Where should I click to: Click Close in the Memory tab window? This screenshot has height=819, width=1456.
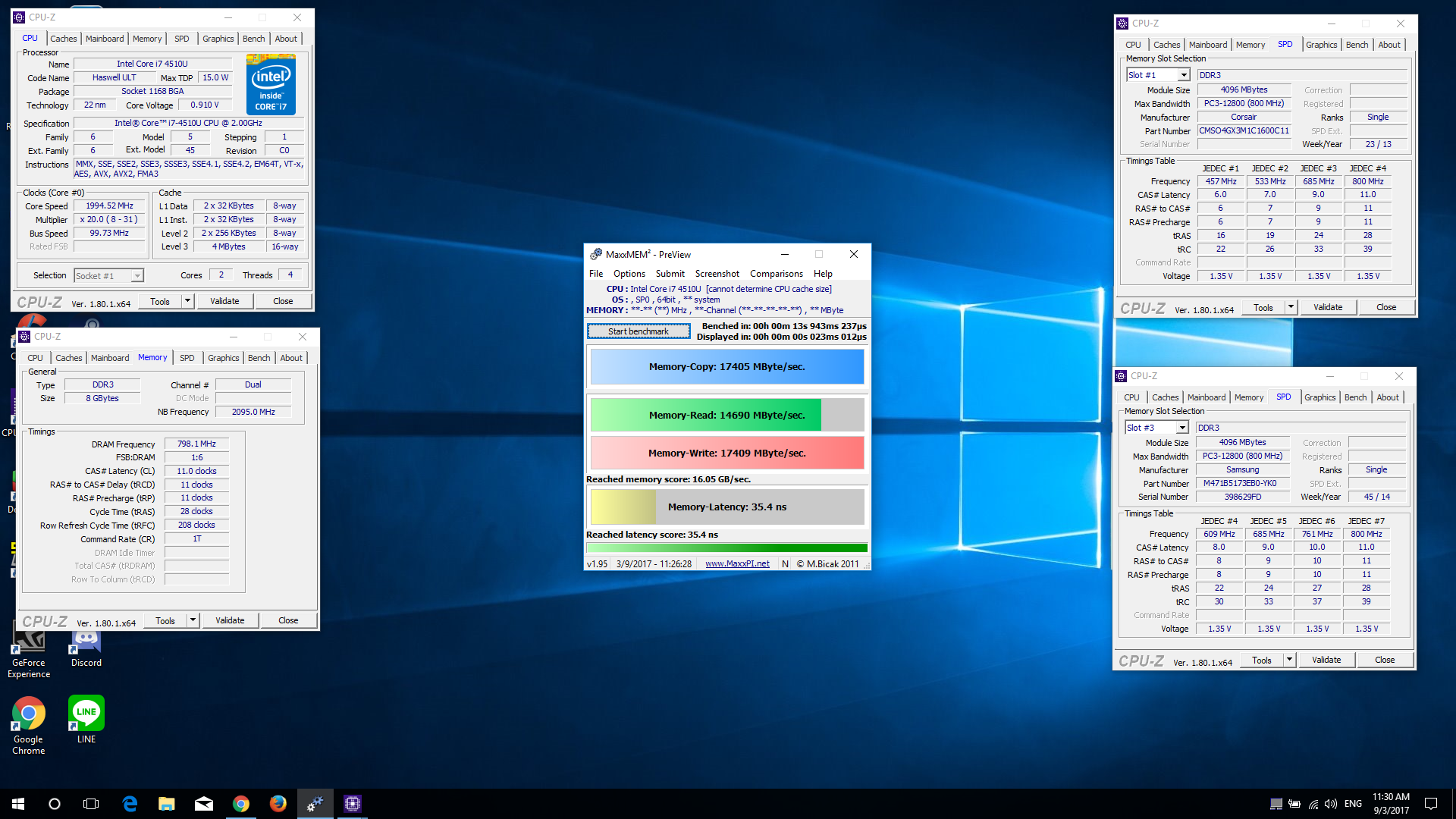pyautogui.click(x=288, y=620)
